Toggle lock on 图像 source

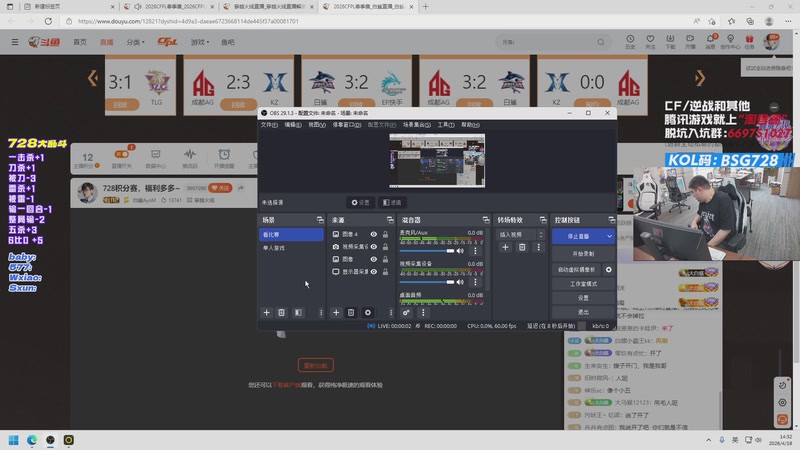point(385,259)
